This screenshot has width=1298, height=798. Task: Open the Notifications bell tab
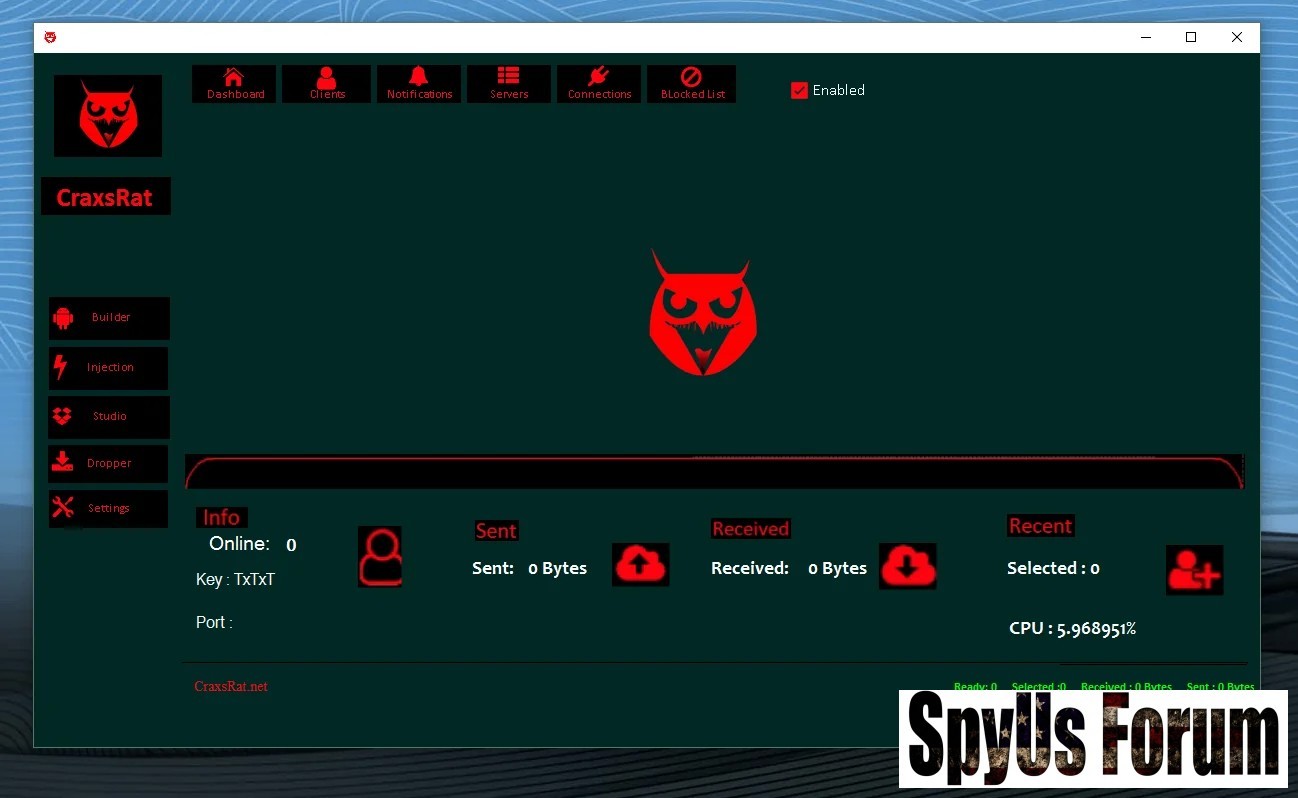click(419, 84)
